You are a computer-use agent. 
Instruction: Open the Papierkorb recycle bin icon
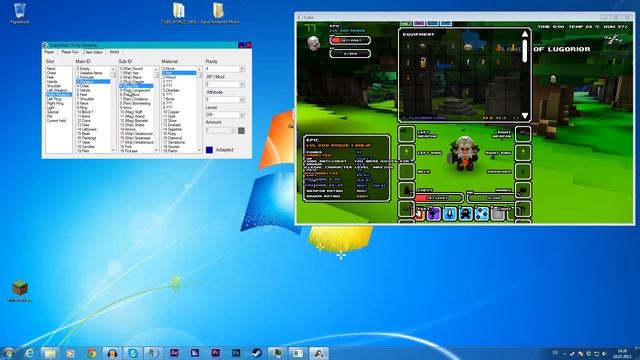(20, 13)
